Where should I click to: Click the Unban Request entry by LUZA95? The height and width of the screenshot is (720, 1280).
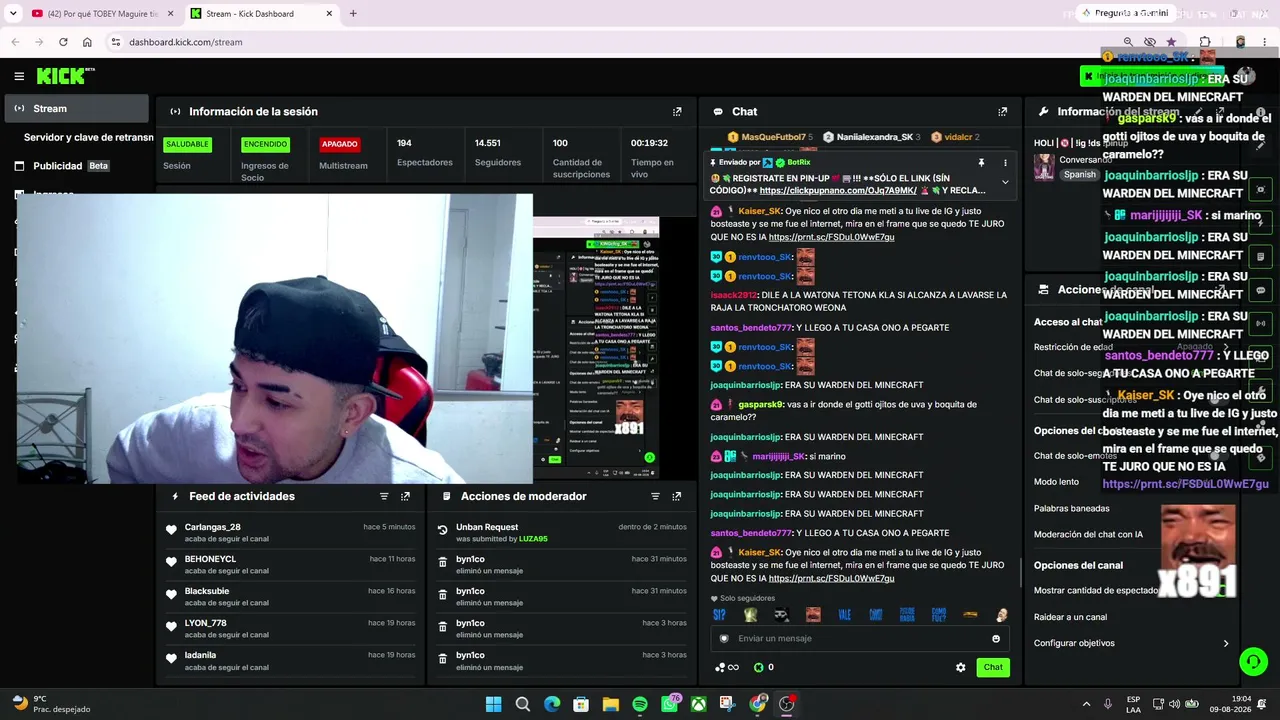pyautogui.click(x=562, y=533)
